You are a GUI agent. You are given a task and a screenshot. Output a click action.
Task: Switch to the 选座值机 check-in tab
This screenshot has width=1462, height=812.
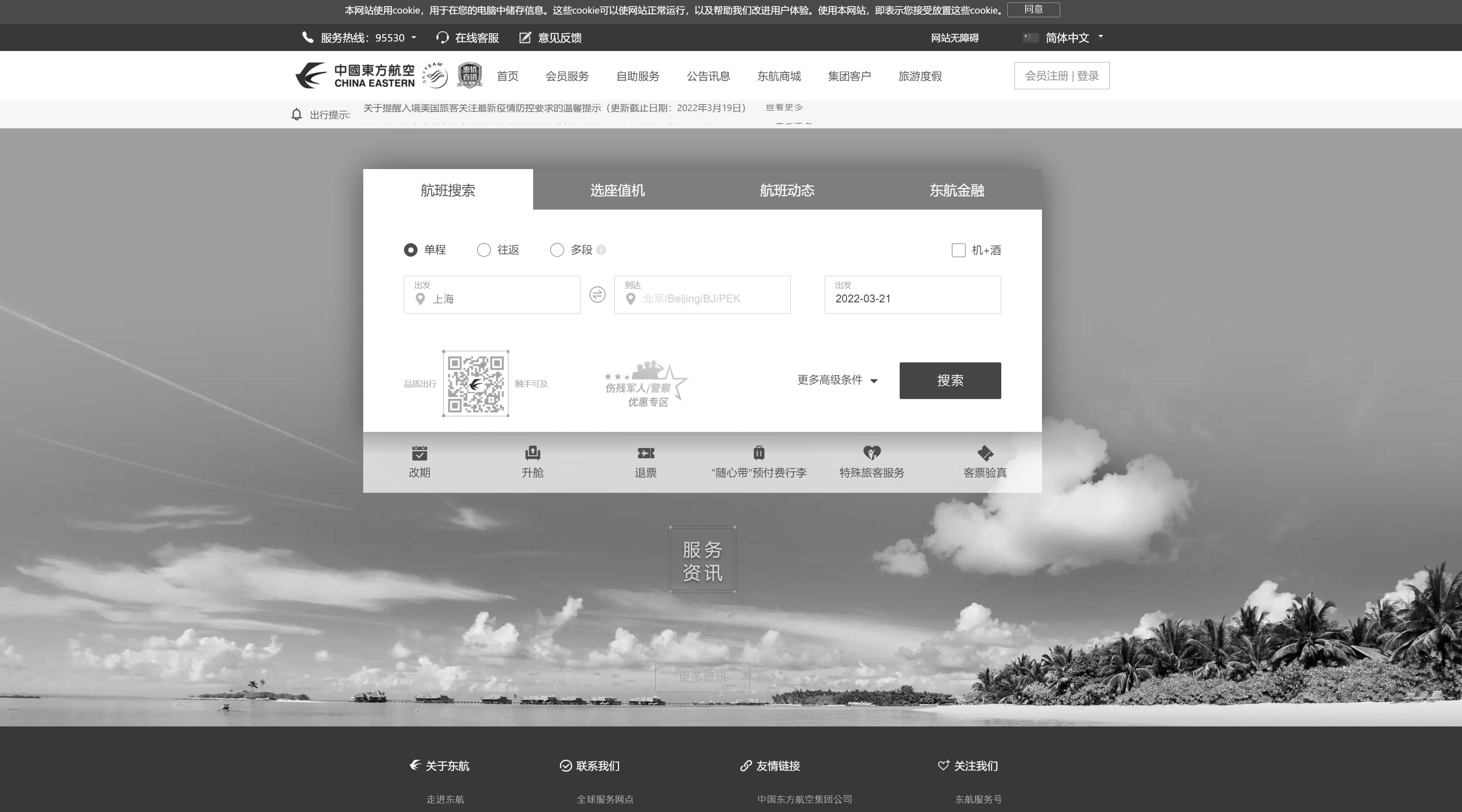tap(617, 190)
